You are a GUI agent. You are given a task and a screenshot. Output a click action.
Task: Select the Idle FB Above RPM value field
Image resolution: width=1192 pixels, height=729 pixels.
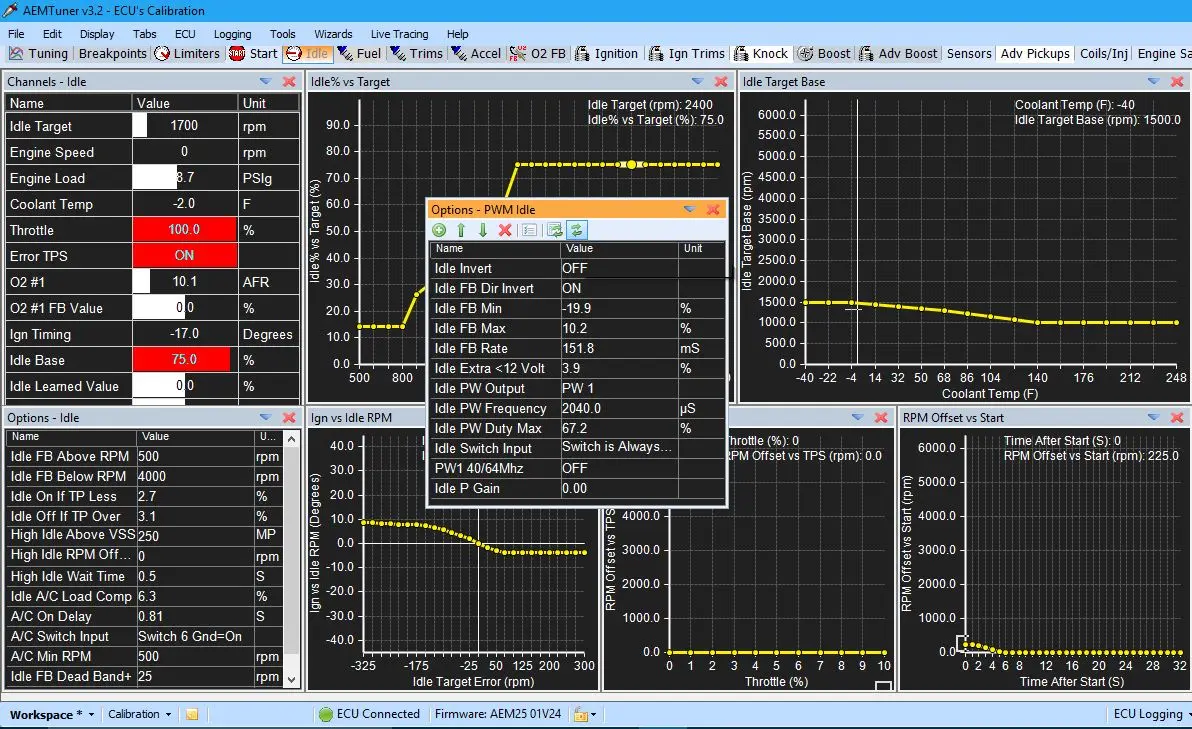coord(194,456)
